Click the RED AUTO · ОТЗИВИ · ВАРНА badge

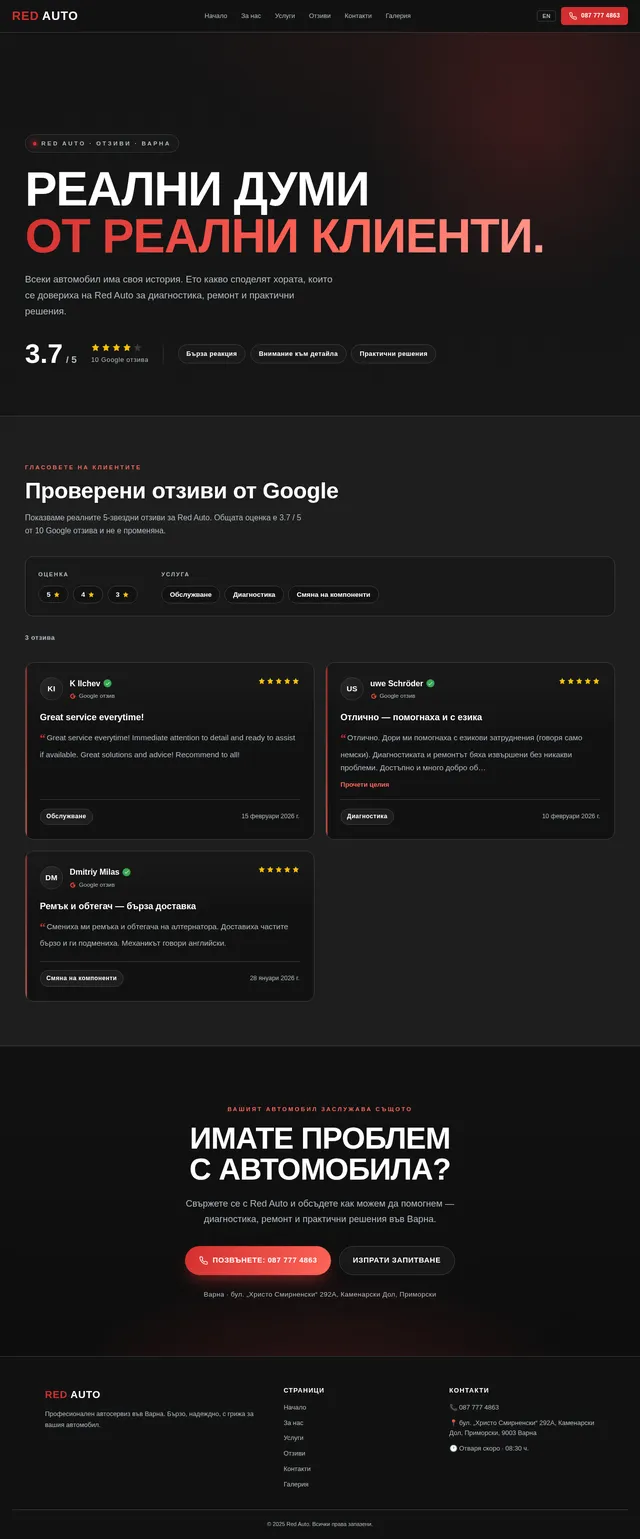coord(102,143)
